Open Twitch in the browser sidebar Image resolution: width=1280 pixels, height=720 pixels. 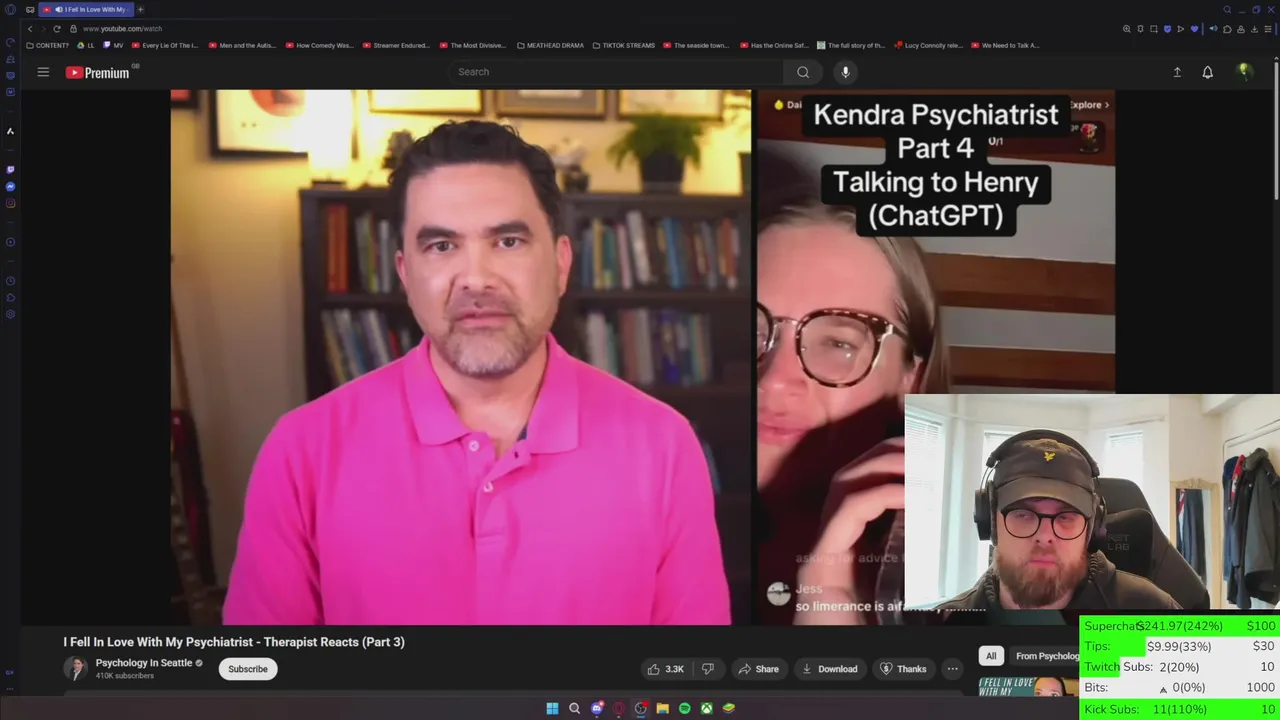coord(10,170)
